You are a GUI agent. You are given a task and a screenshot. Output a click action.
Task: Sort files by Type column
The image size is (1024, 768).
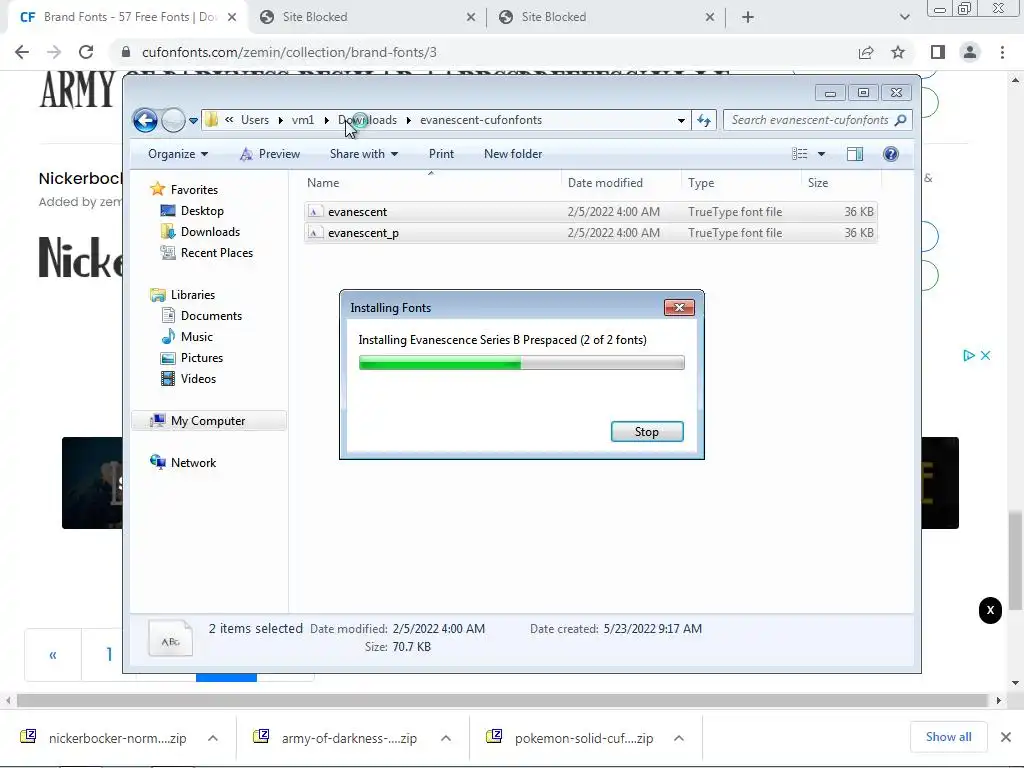coord(741,183)
